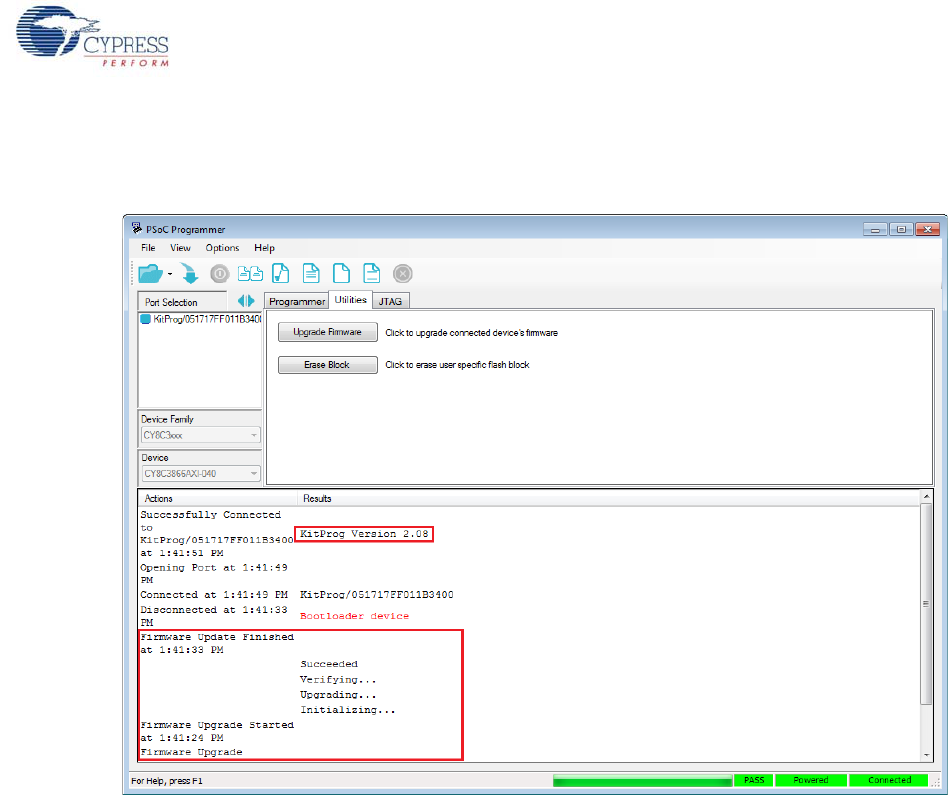Click the 'KitProg Version 2.08' result text
This screenshot has width=948, height=795.
[364, 534]
